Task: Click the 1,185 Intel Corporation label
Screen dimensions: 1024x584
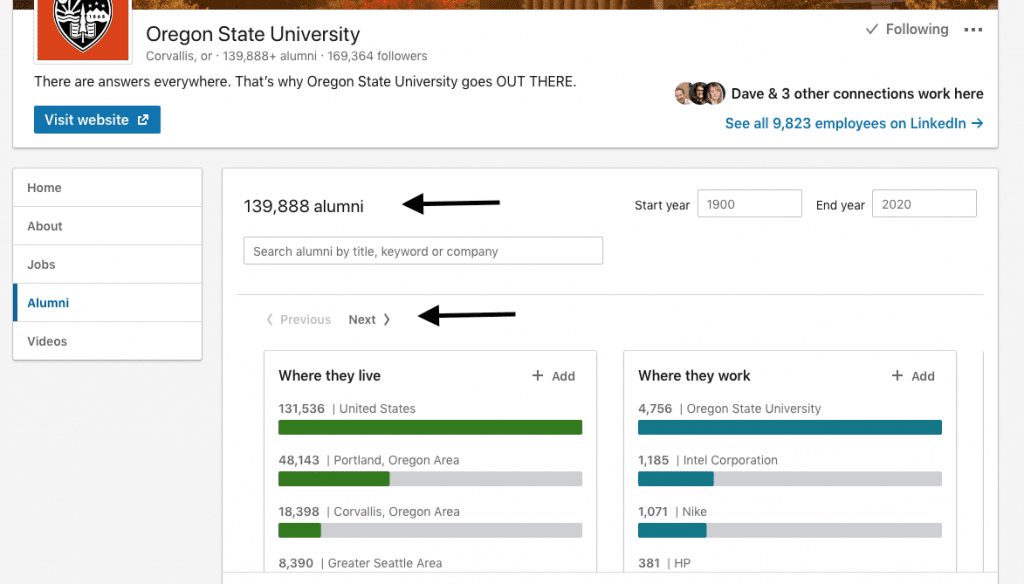Action: (x=708, y=461)
